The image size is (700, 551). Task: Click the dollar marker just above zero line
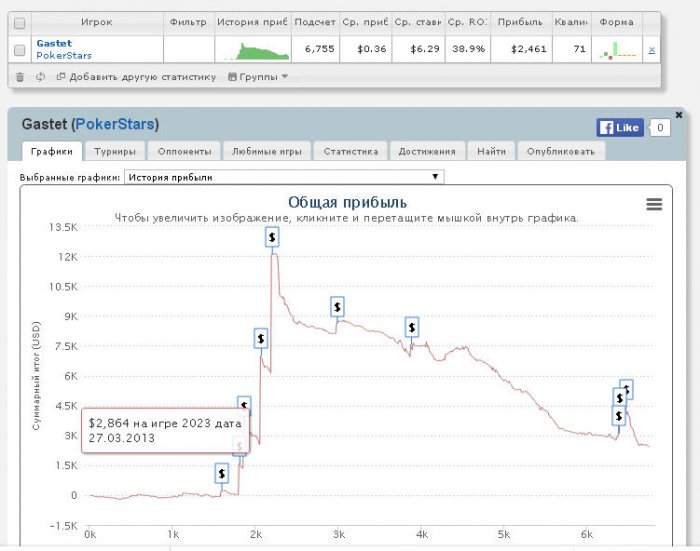222,473
